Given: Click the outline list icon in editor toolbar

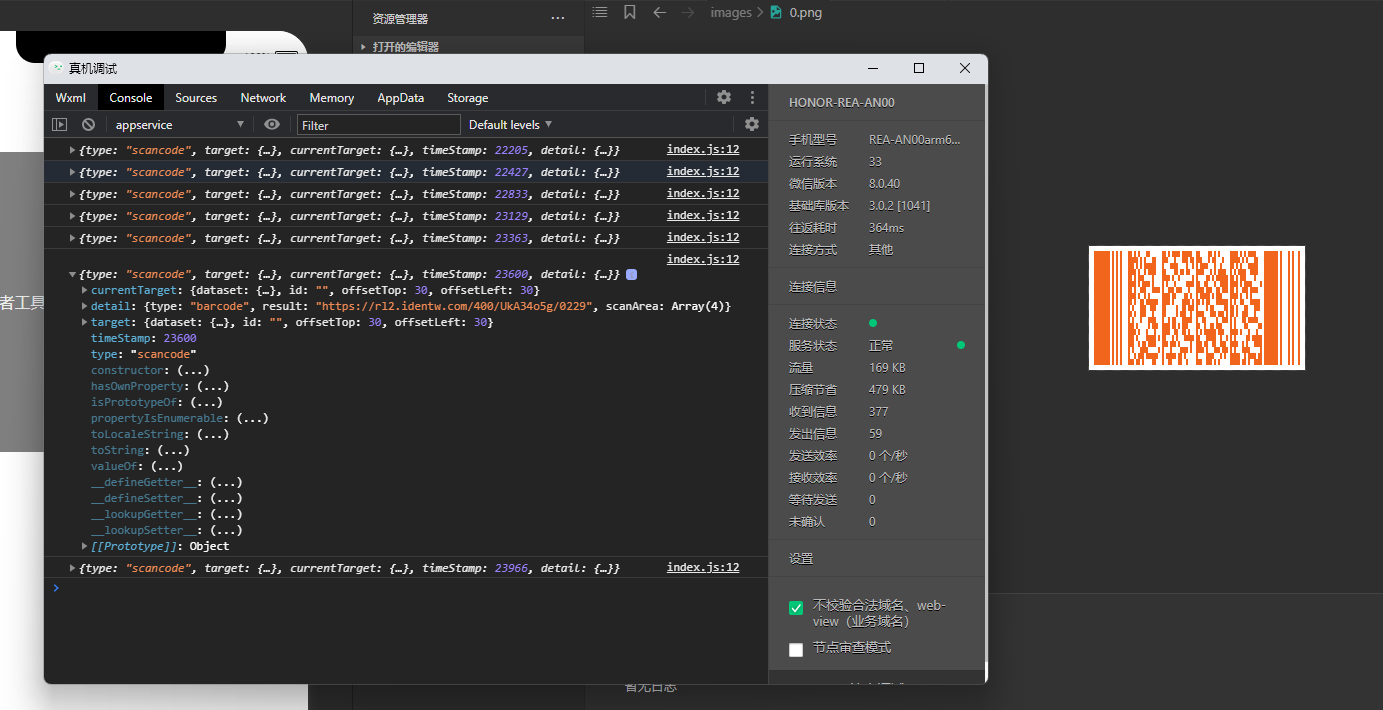Looking at the screenshot, I should (599, 12).
